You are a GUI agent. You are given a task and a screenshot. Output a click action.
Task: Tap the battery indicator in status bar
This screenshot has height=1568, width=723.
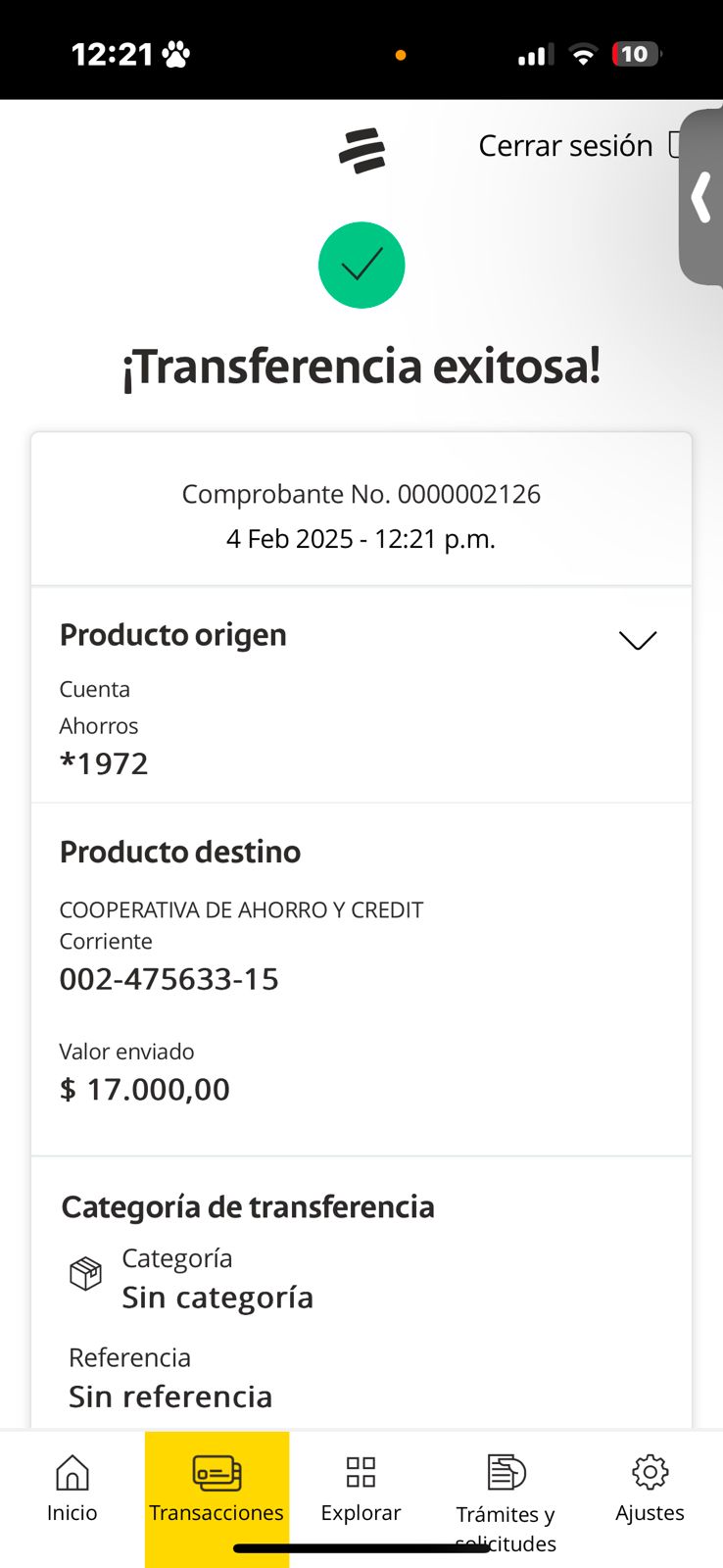point(636,55)
